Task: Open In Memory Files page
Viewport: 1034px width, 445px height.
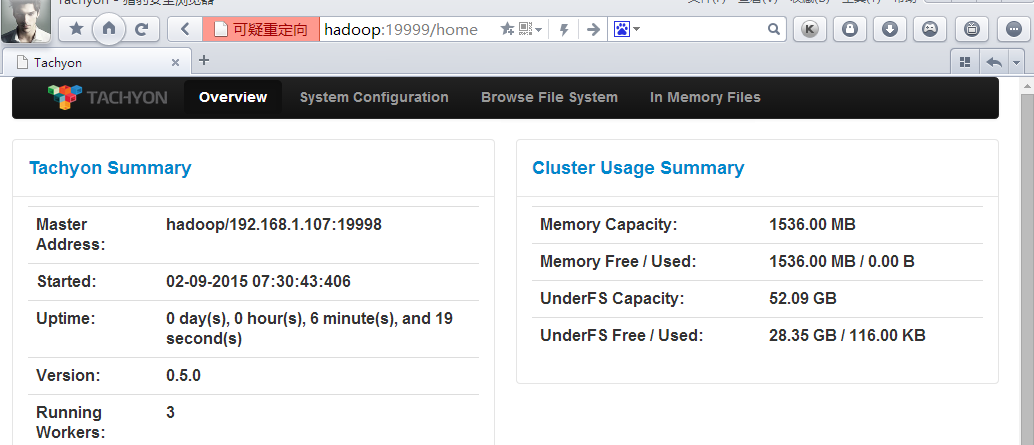Action: (x=705, y=98)
